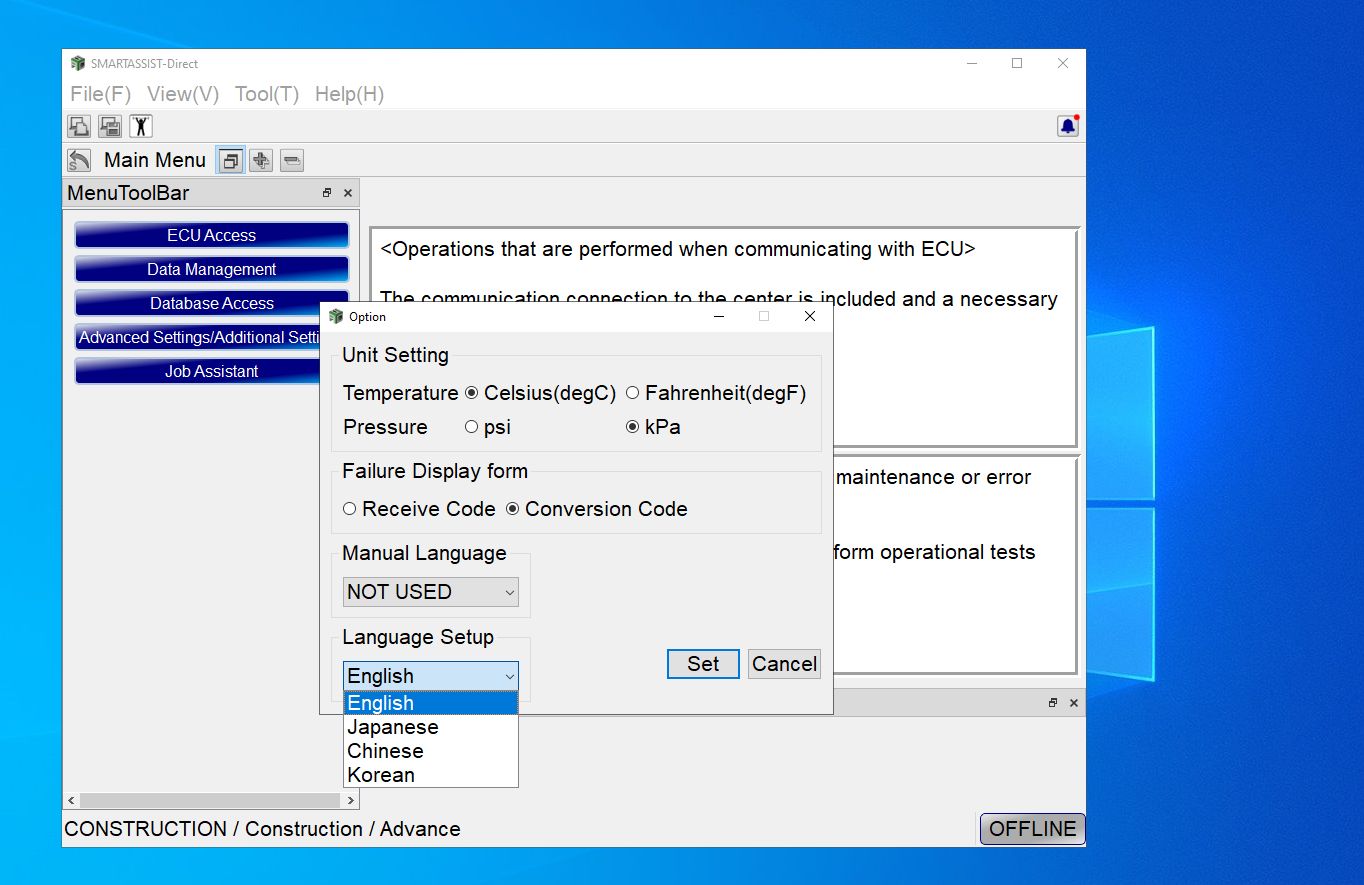Choose Japanese from the language list
Image resolution: width=1364 pixels, height=885 pixels.
[393, 727]
